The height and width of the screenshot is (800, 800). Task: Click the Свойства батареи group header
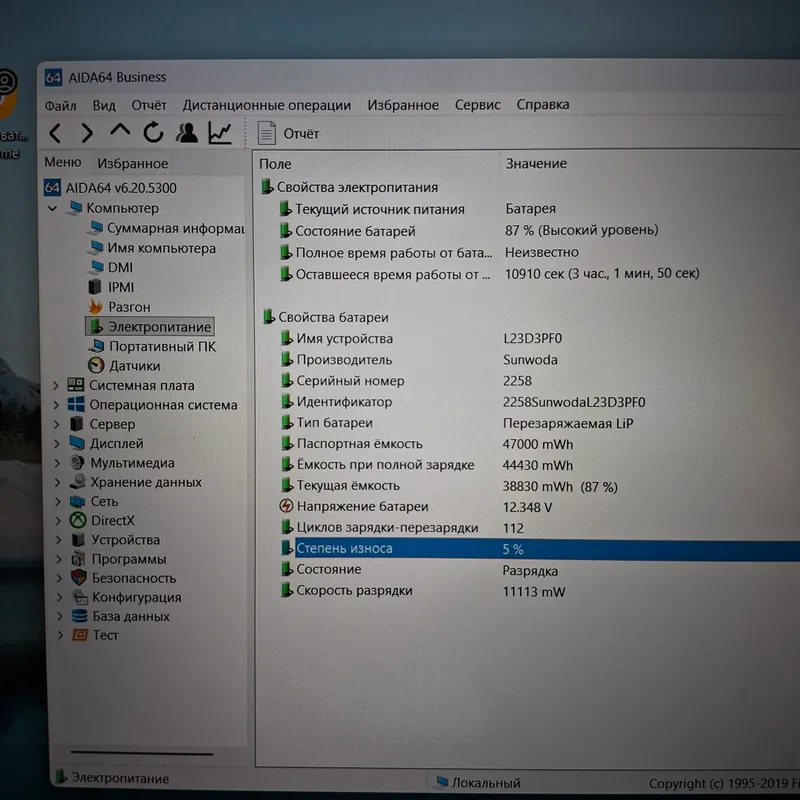pyautogui.click(x=326, y=317)
